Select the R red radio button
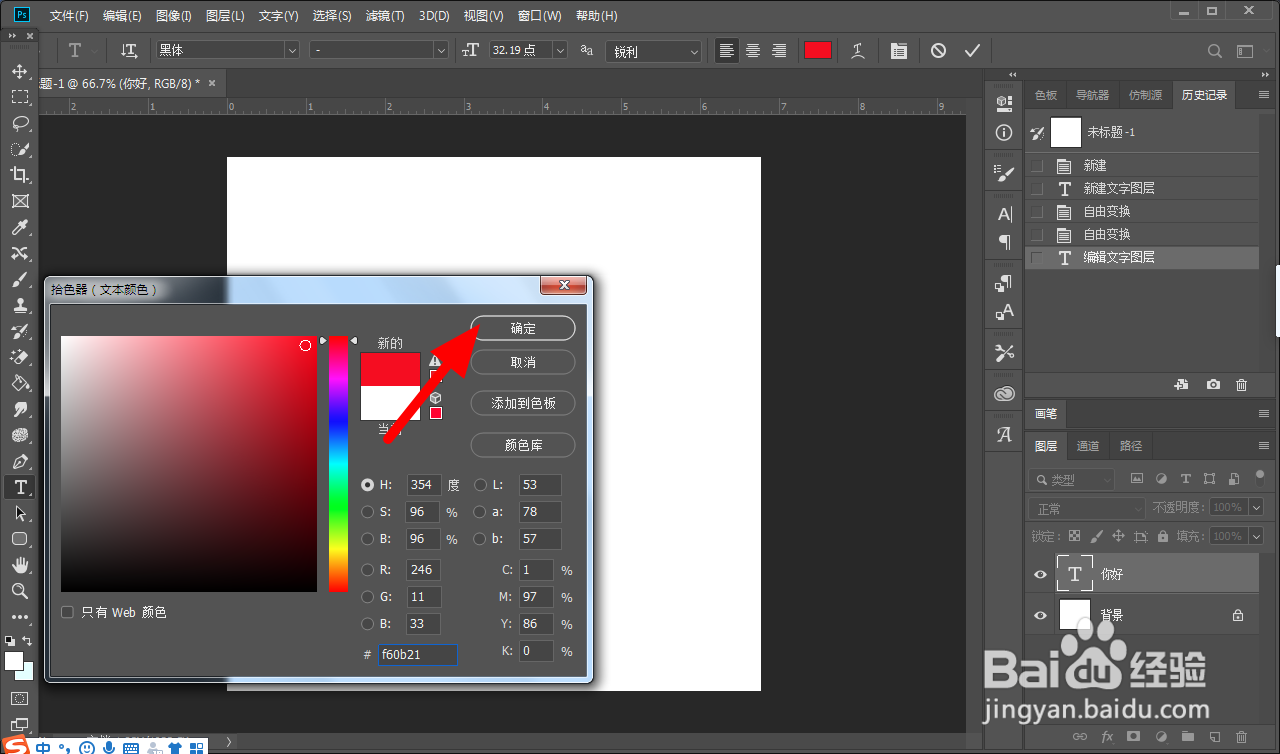Viewport: 1280px width, 754px height. click(x=368, y=570)
